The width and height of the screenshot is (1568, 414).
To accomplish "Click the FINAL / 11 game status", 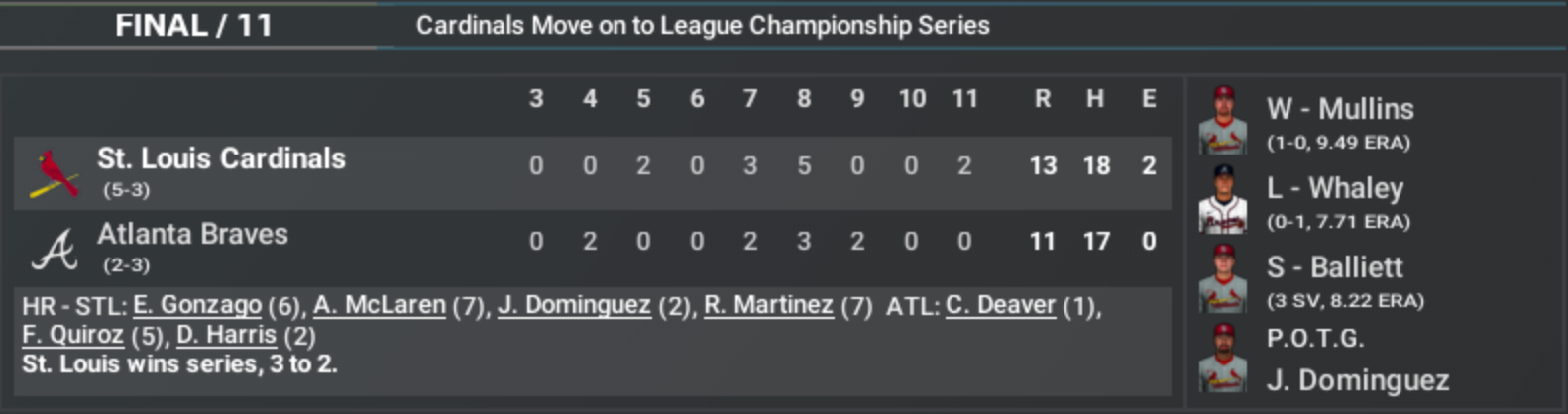I will coord(193,25).
